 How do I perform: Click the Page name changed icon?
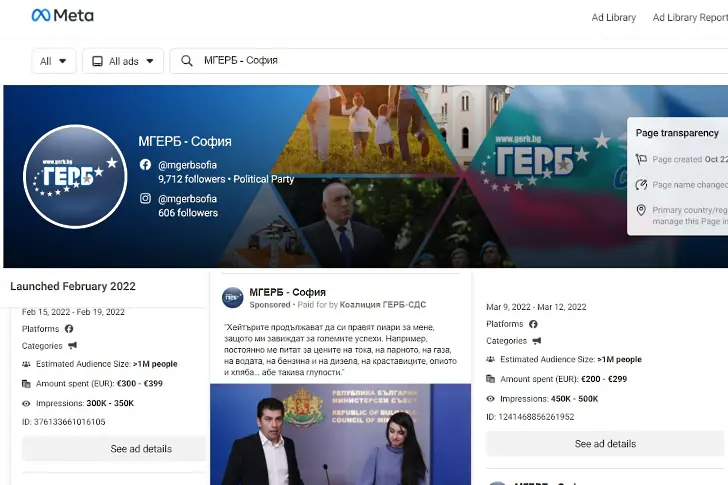point(641,185)
